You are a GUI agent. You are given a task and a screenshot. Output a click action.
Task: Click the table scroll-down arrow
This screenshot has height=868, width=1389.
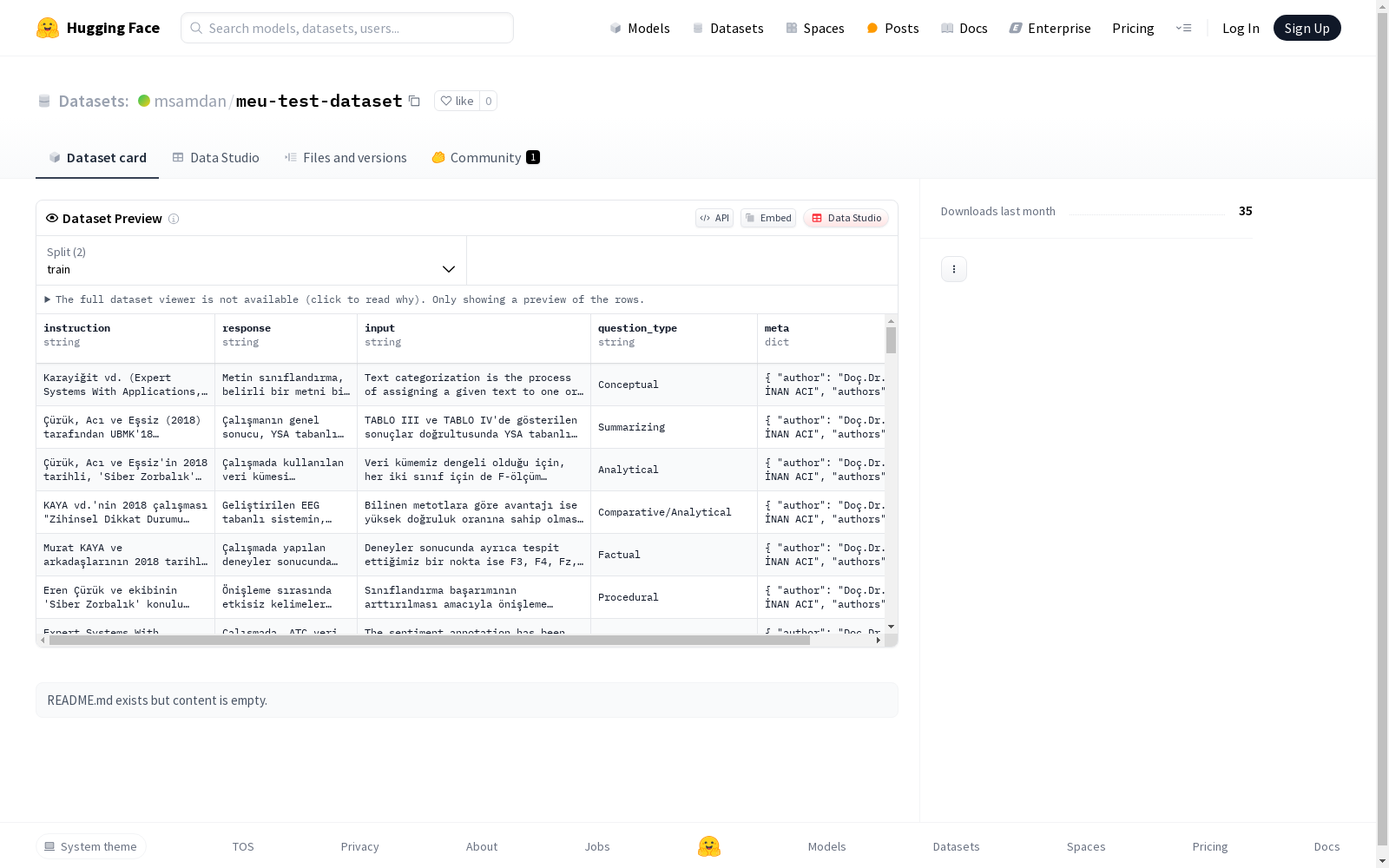point(891,627)
